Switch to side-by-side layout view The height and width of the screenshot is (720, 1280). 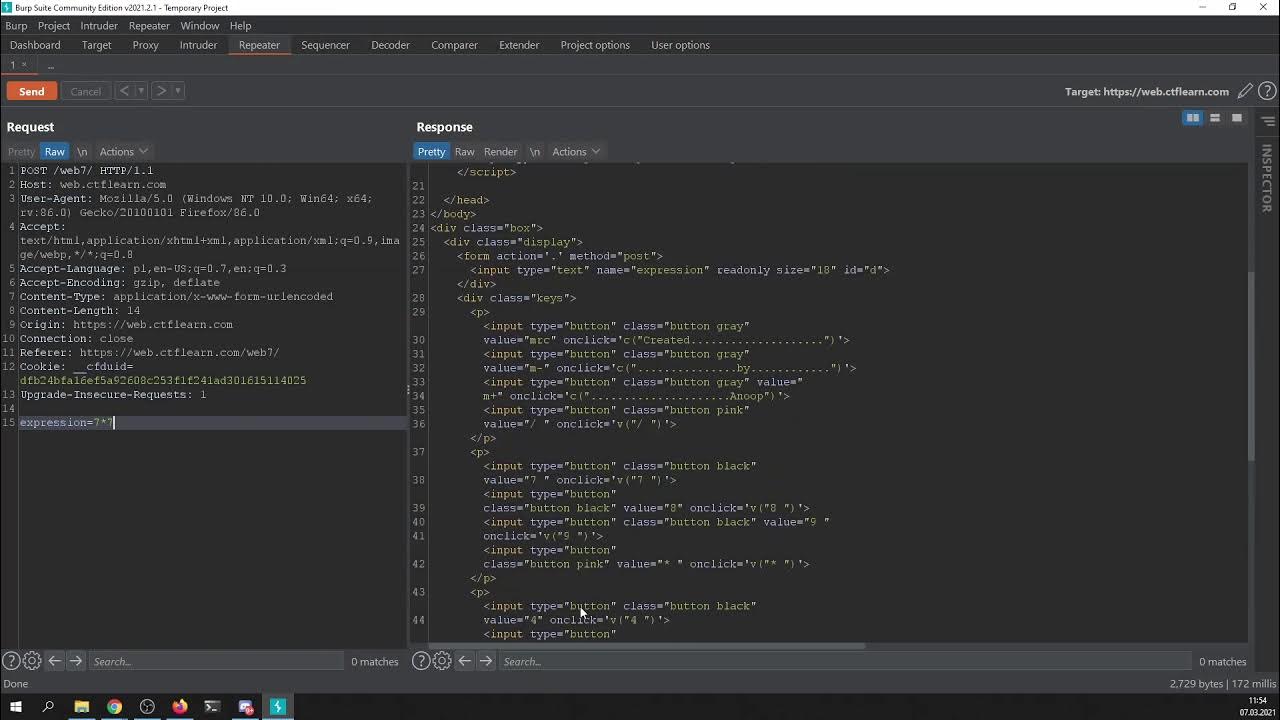tap(1193, 118)
